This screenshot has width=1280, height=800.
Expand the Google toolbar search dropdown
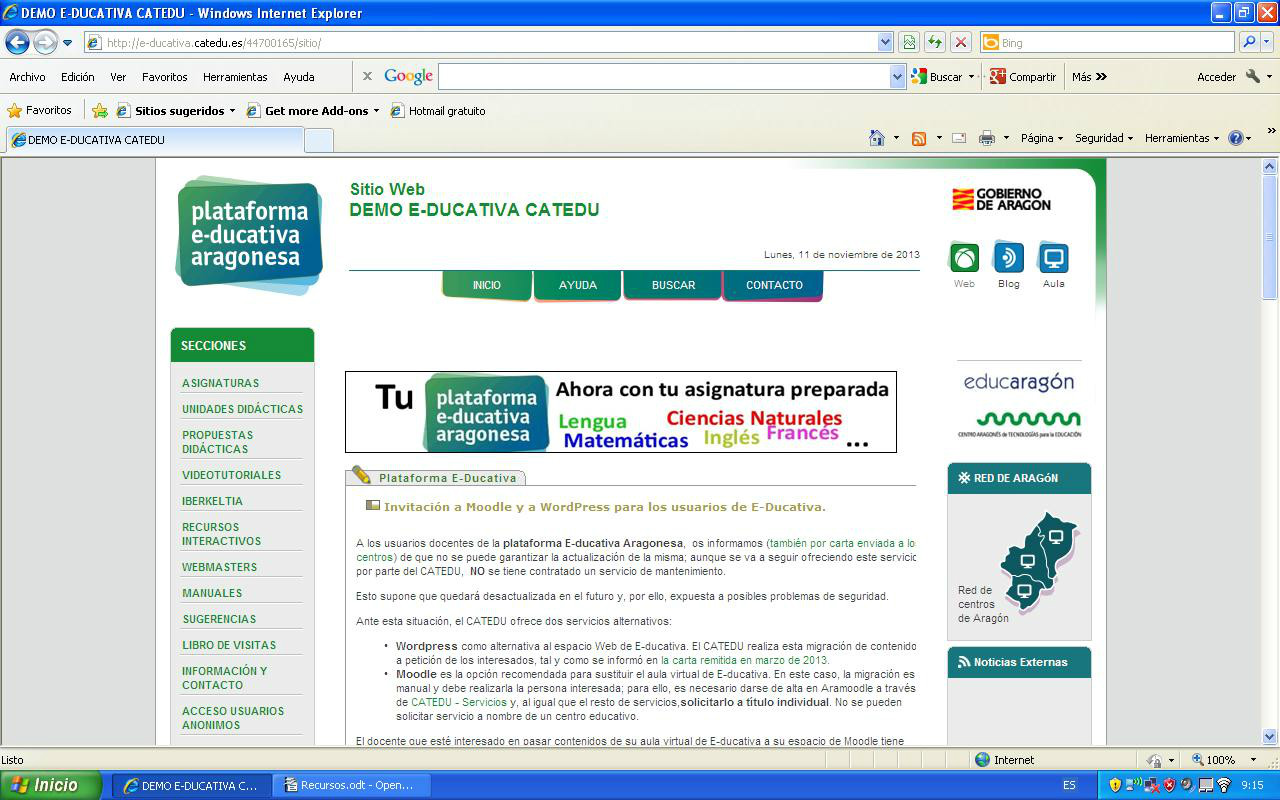pyautogui.click(x=897, y=77)
